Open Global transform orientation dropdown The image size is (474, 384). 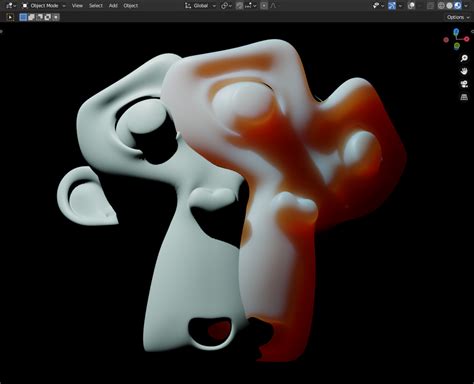[200, 6]
